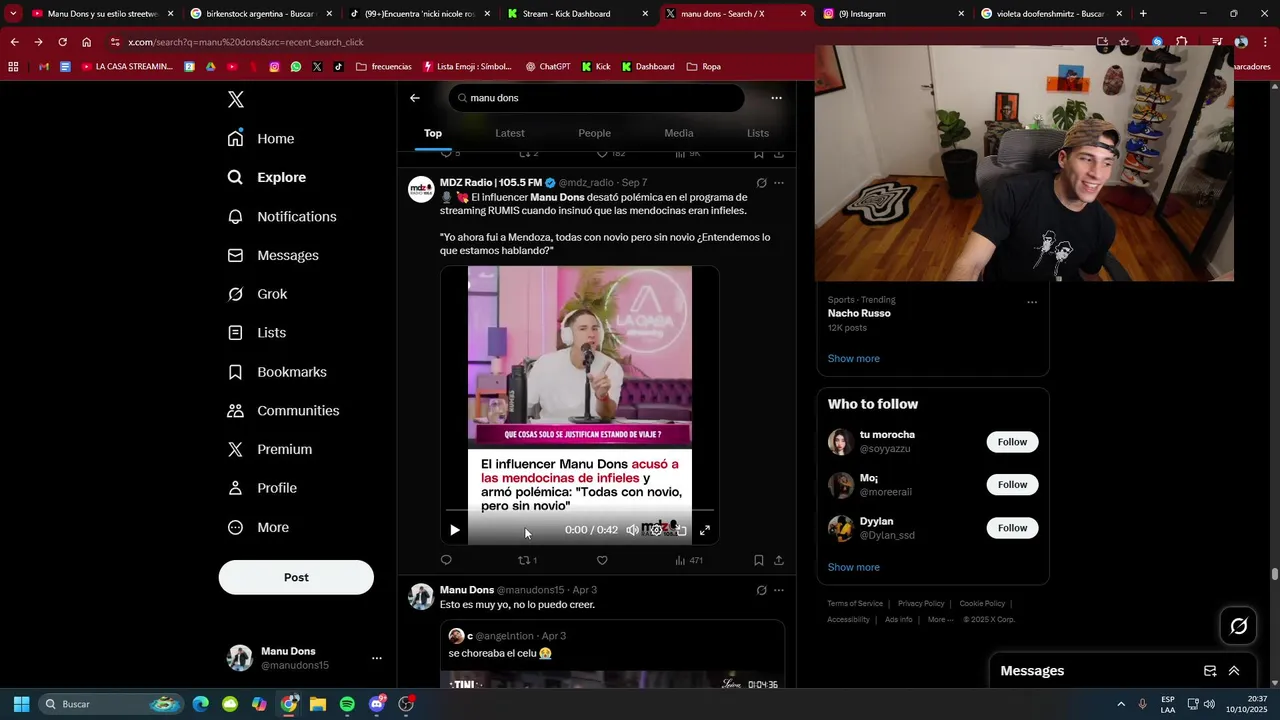This screenshot has width=1280, height=720.
Task: Switch to the Latest tab
Action: pyautogui.click(x=510, y=133)
